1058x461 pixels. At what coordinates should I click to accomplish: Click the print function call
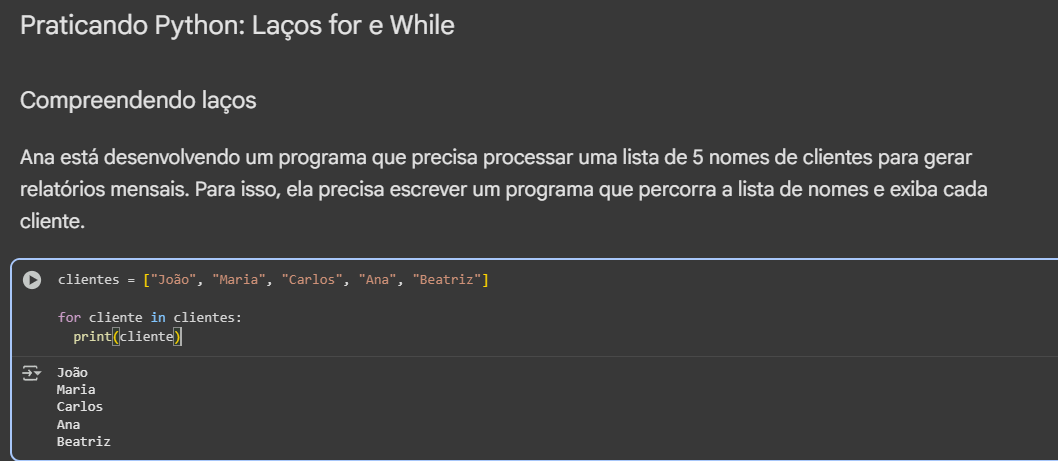click(92, 337)
